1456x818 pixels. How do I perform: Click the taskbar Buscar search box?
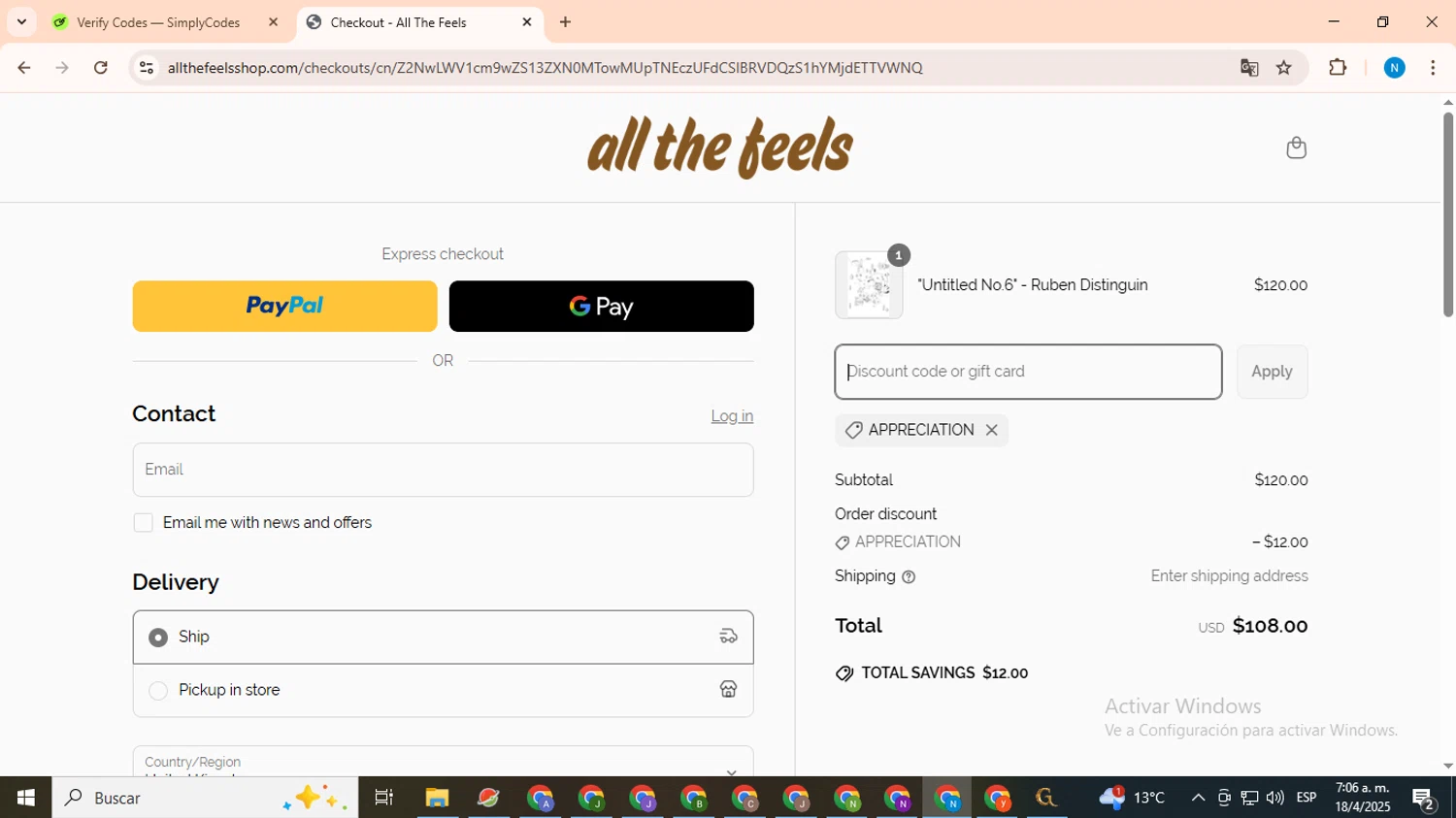point(205,798)
